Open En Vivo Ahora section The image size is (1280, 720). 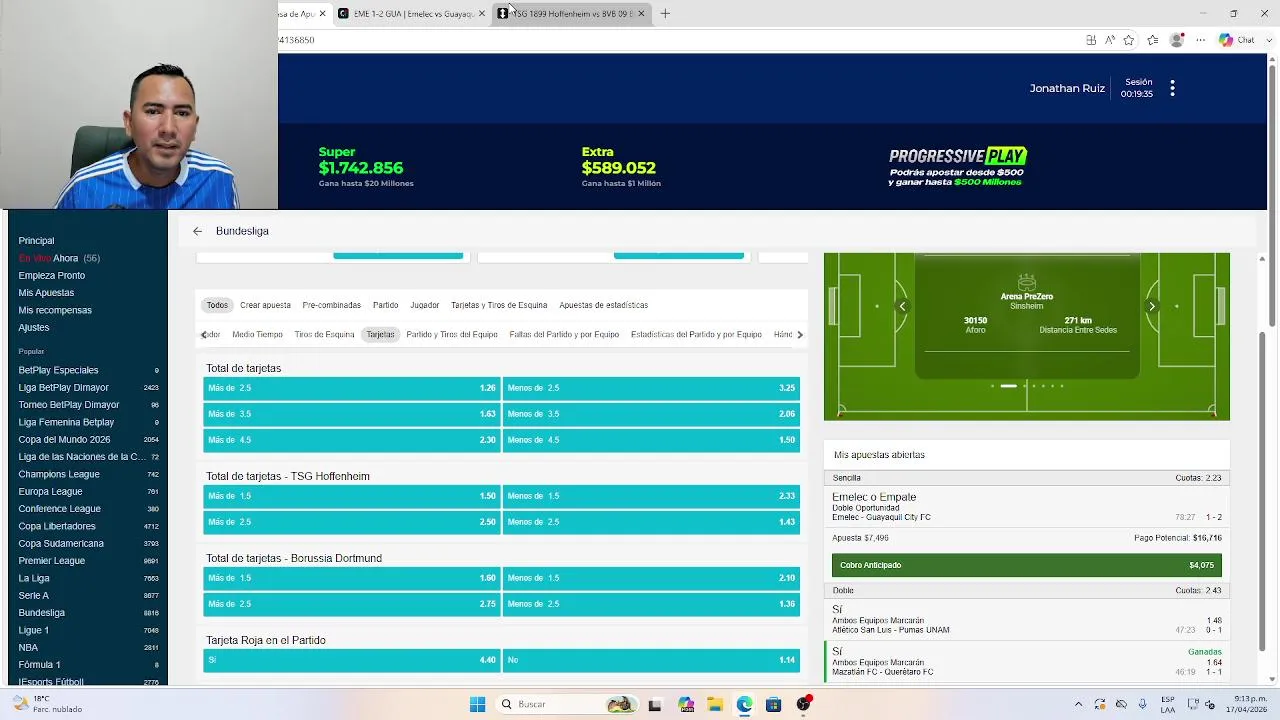click(59, 258)
